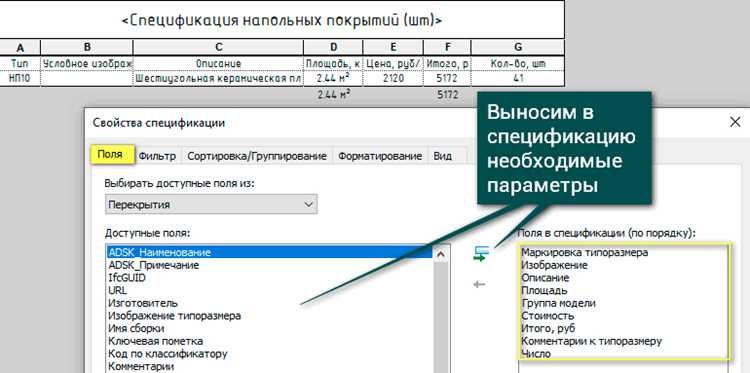750x373 pixels.
Task: Click column header A in schedule
Action: click(20, 47)
